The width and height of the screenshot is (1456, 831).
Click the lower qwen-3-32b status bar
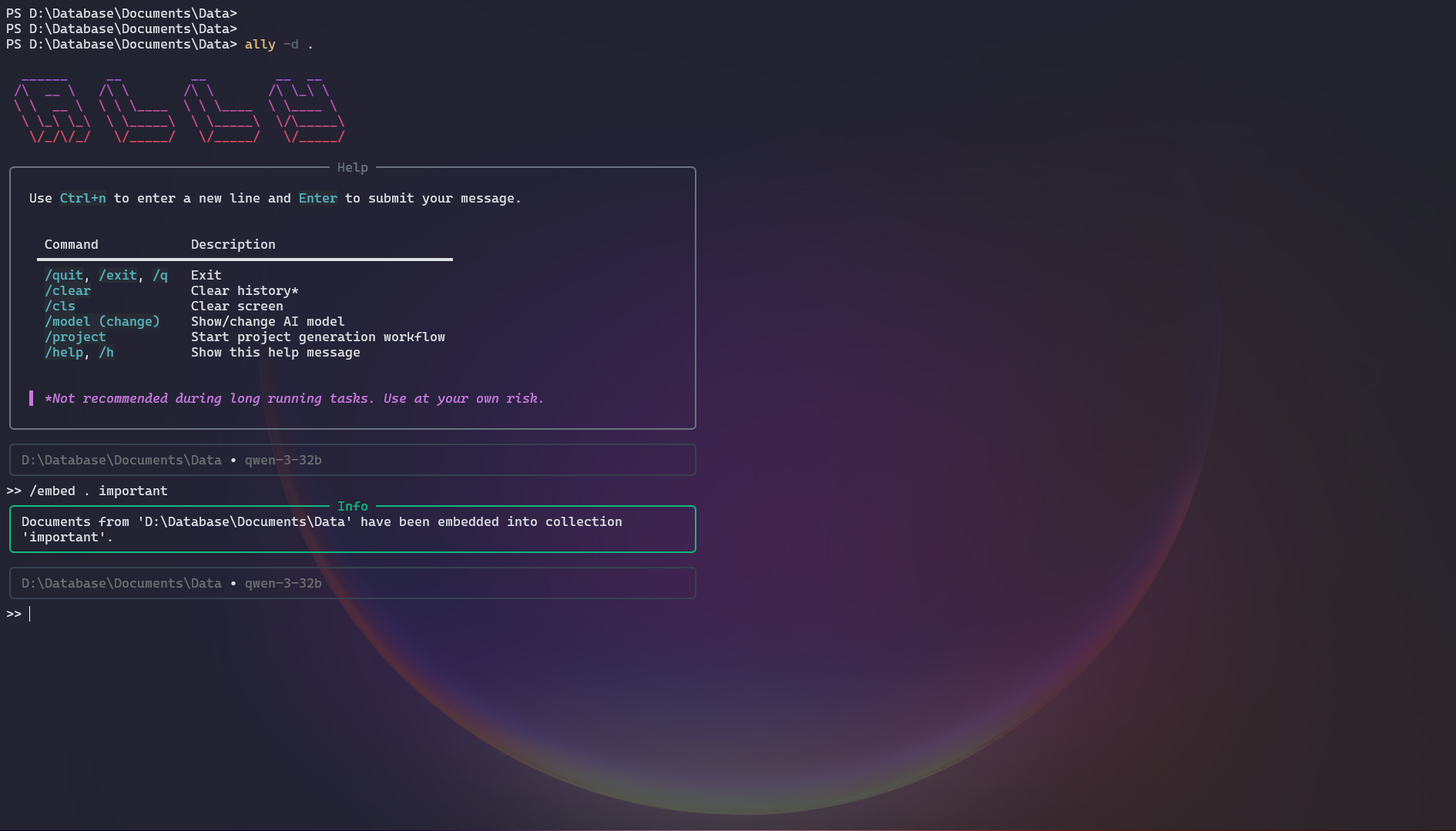[x=353, y=583]
